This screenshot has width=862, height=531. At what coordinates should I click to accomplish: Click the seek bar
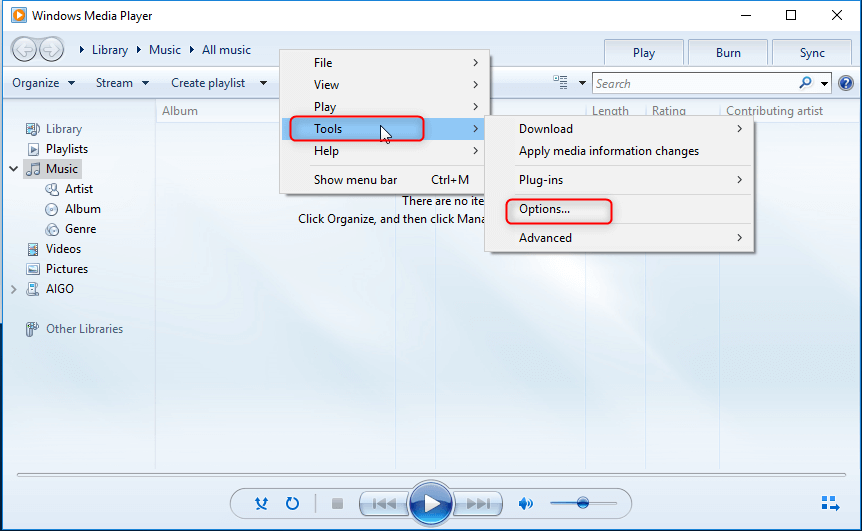[431, 474]
